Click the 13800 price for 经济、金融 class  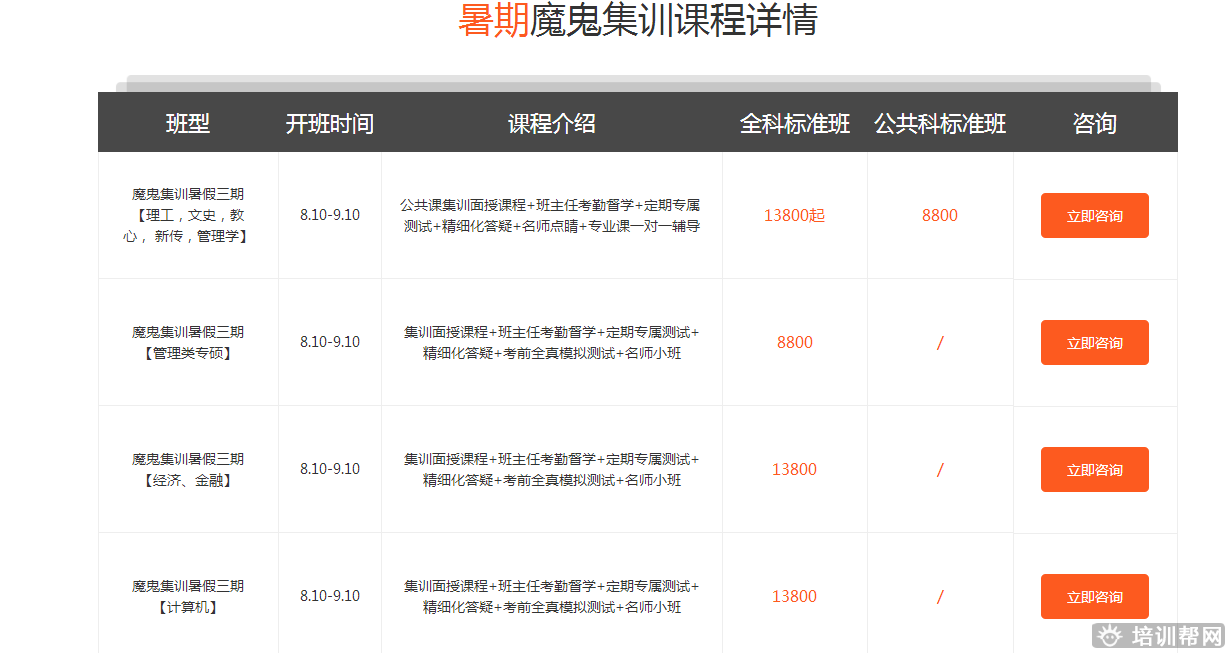point(794,469)
